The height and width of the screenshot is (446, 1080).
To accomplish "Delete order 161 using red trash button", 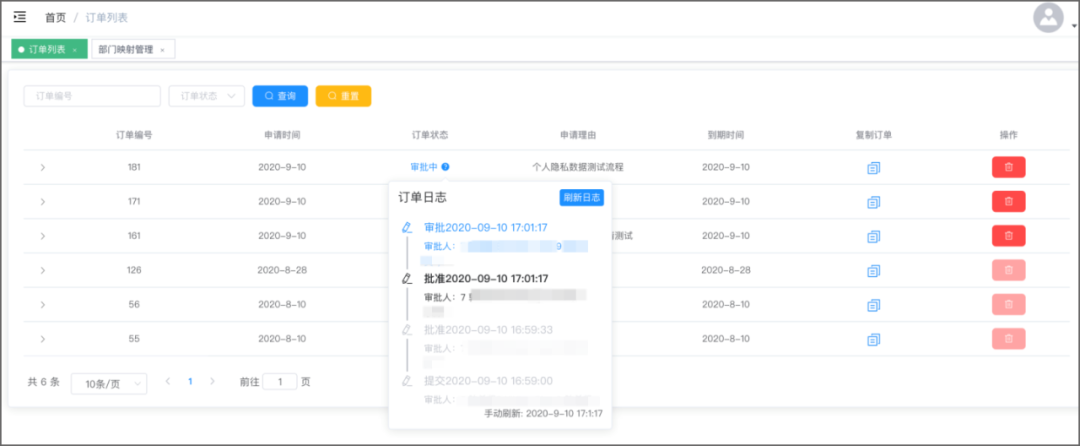I will click(x=1008, y=236).
